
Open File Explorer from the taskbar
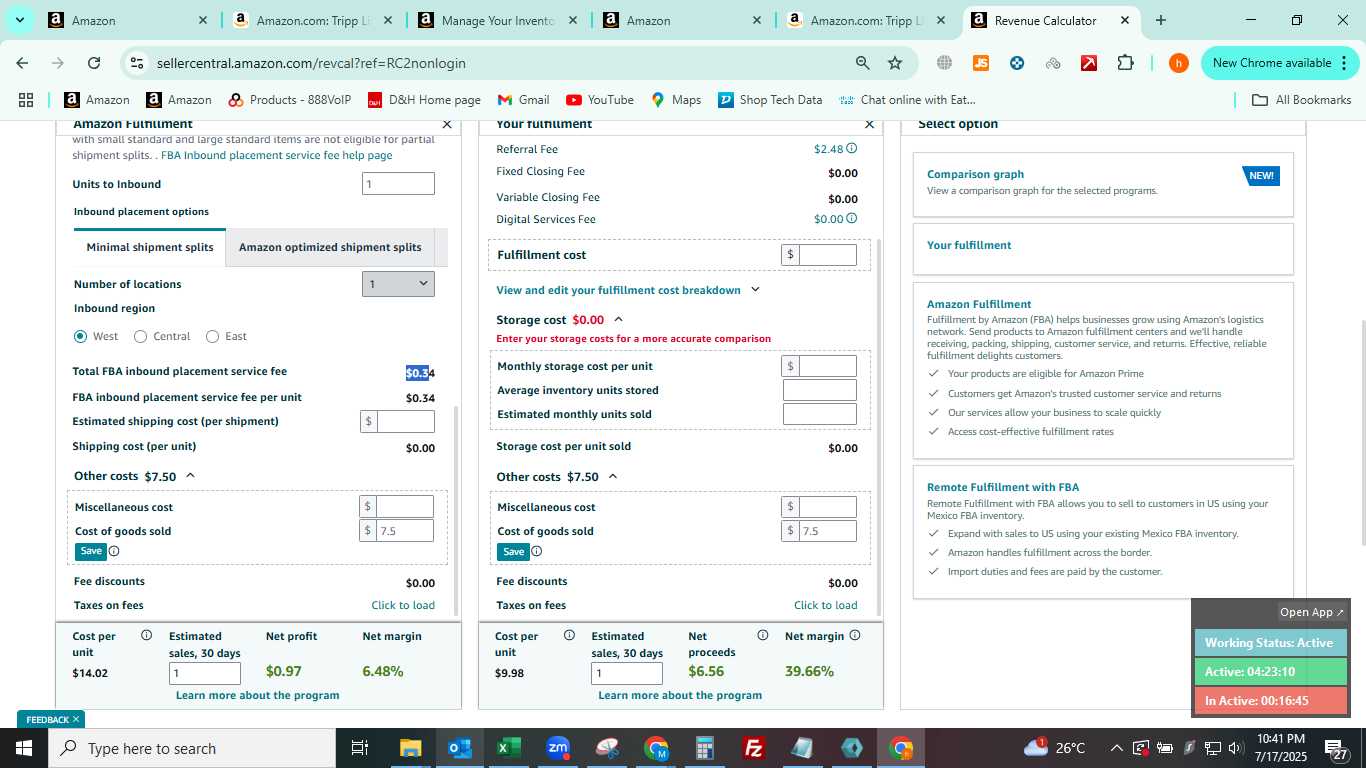411,748
